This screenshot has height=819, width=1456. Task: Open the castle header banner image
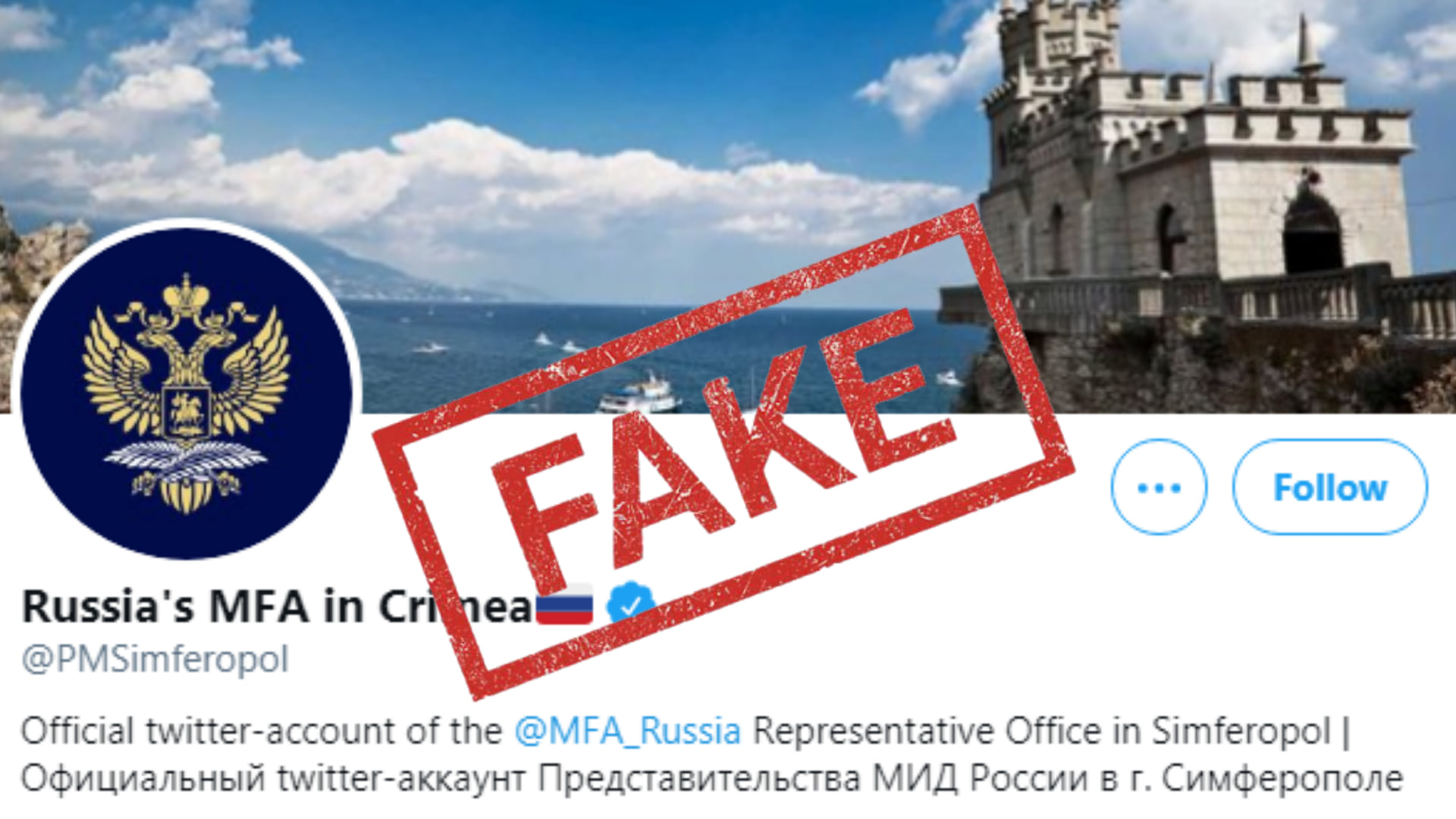728,206
